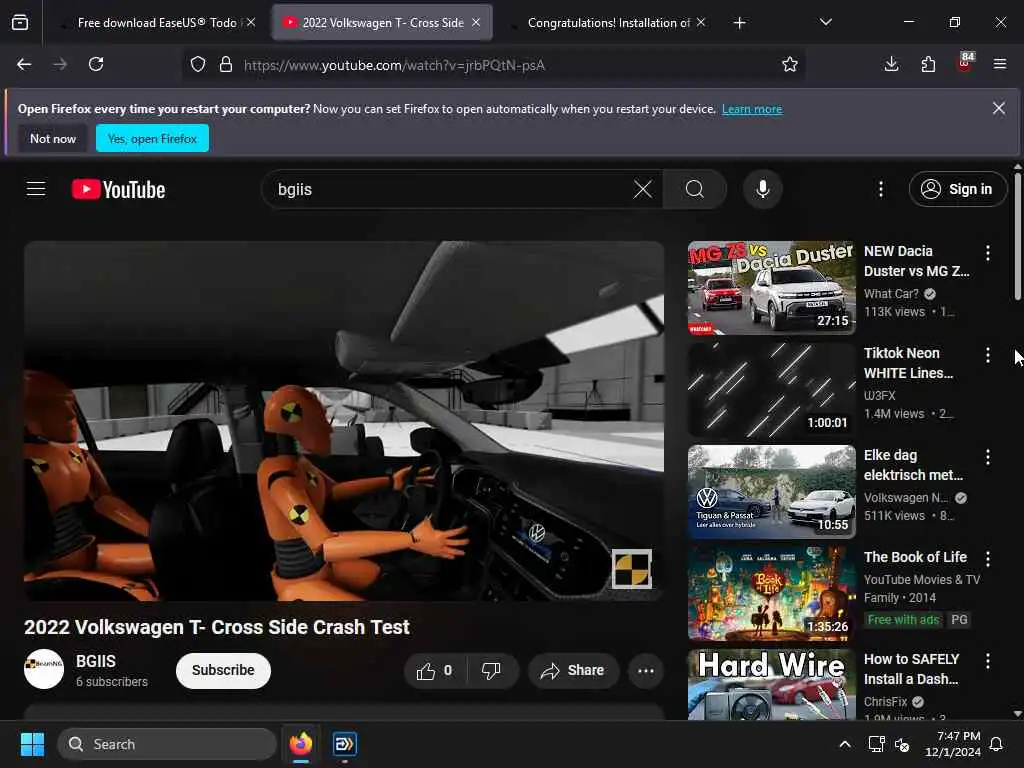Screen dimensions: 1024x768
Task: Go to the YouTube home logo
Action: tap(118, 189)
